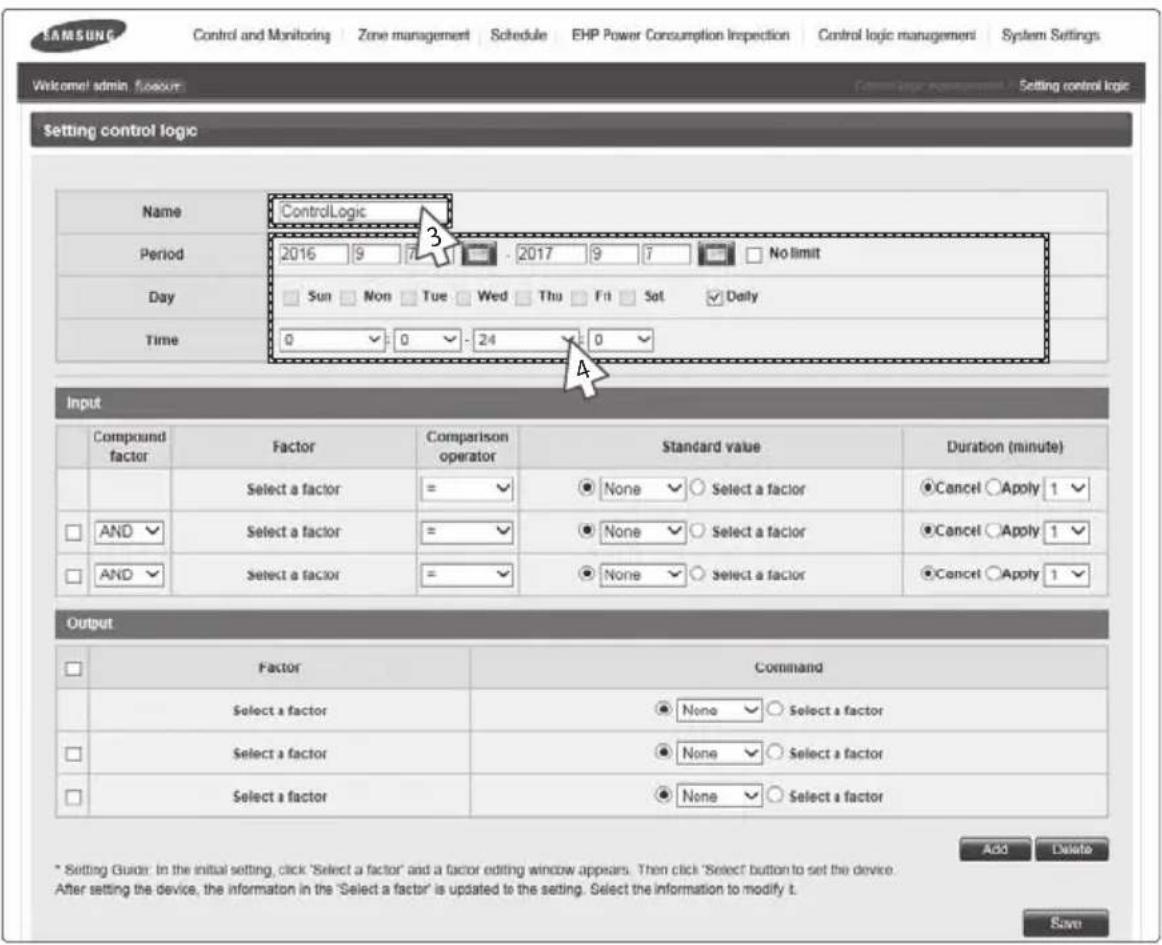This screenshot has width=1162, height=945.
Task: Click the start year field 2016
Action: pyautogui.click(x=313, y=254)
